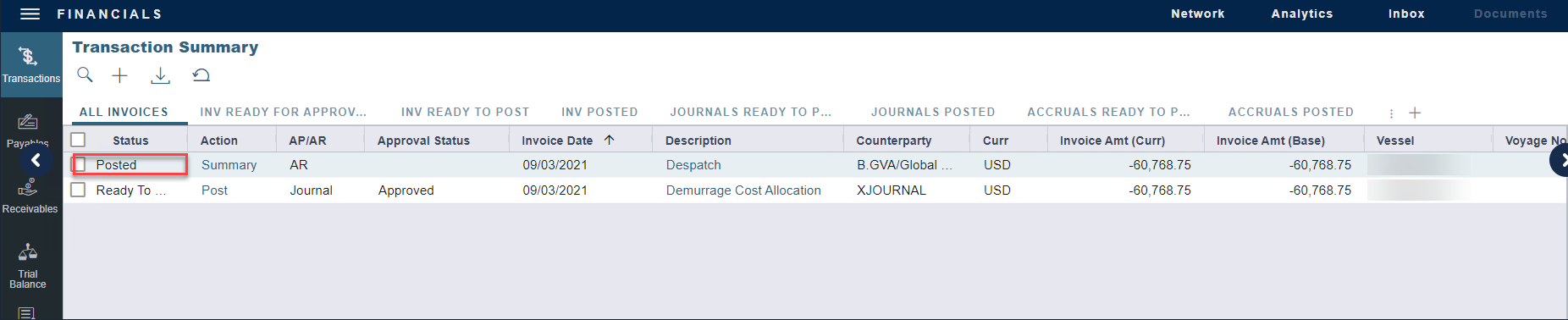Open the Demurrage Cost Allocation description link
The height and width of the screenshot is (320, 1568).
click(x=743, y=190)
